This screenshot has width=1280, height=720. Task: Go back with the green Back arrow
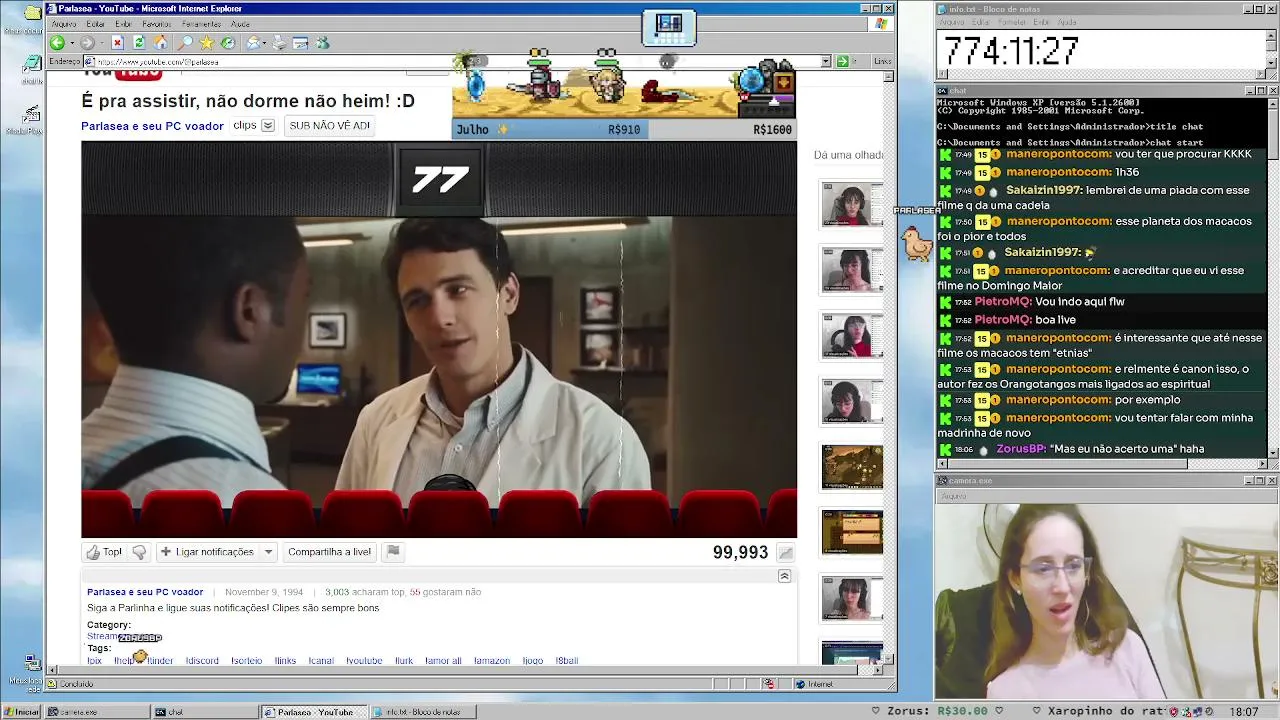pyautogui.click(x=57, y=43)
